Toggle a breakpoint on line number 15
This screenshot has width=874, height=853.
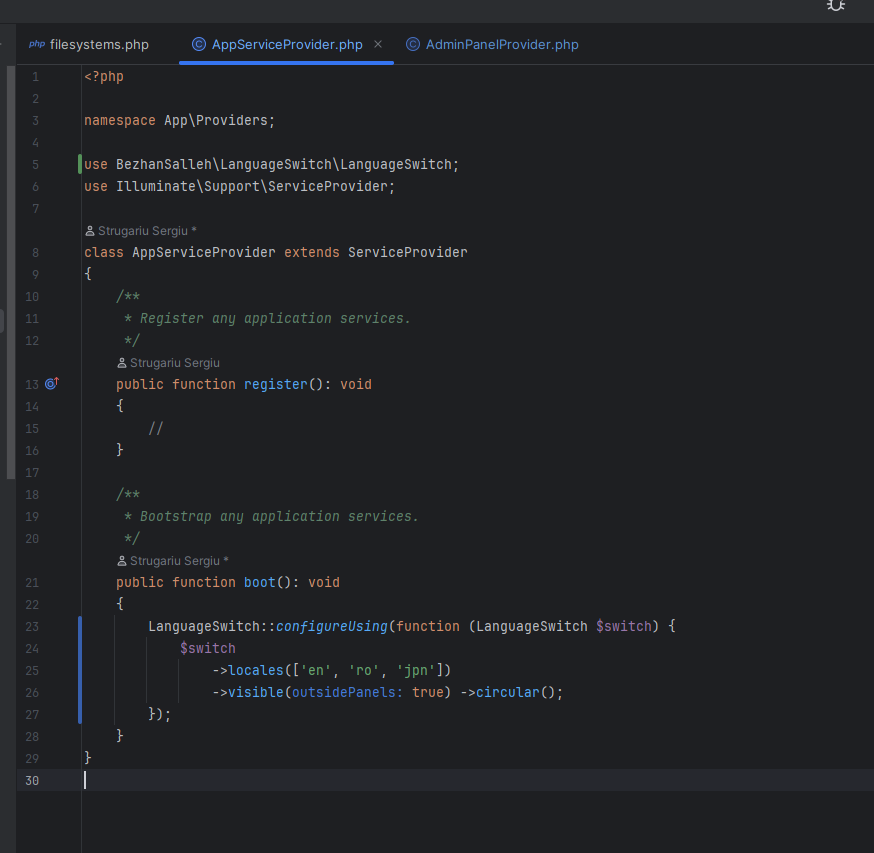32,428
